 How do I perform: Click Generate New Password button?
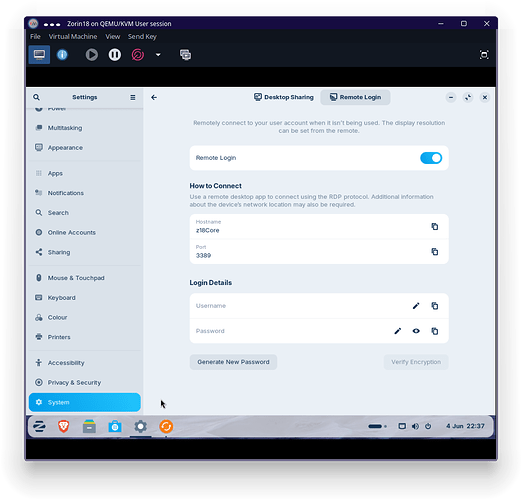pos(233,362)
